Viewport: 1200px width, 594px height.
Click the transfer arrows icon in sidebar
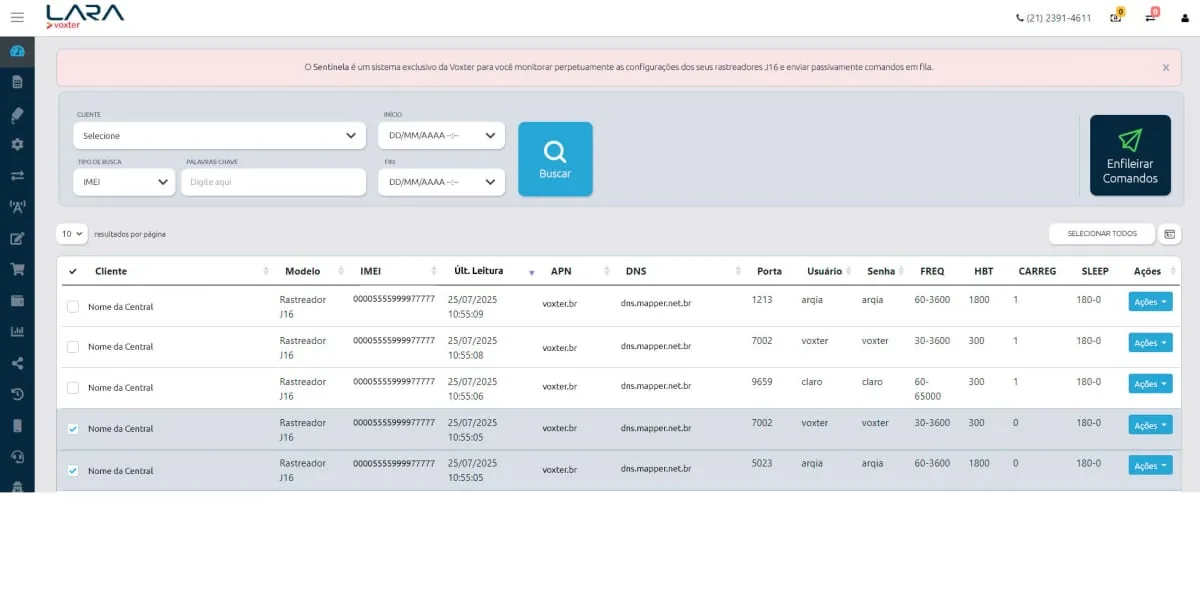(x=17, y=175)
